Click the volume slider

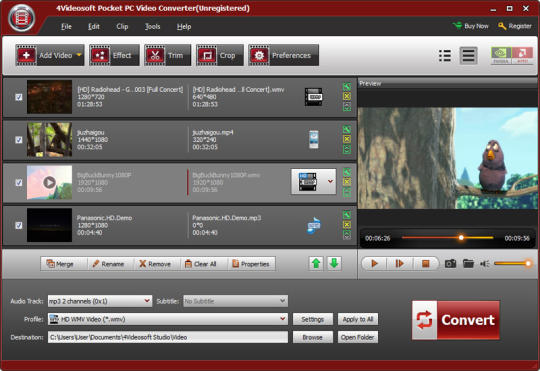pyautogui.click(x=513, y=264)
